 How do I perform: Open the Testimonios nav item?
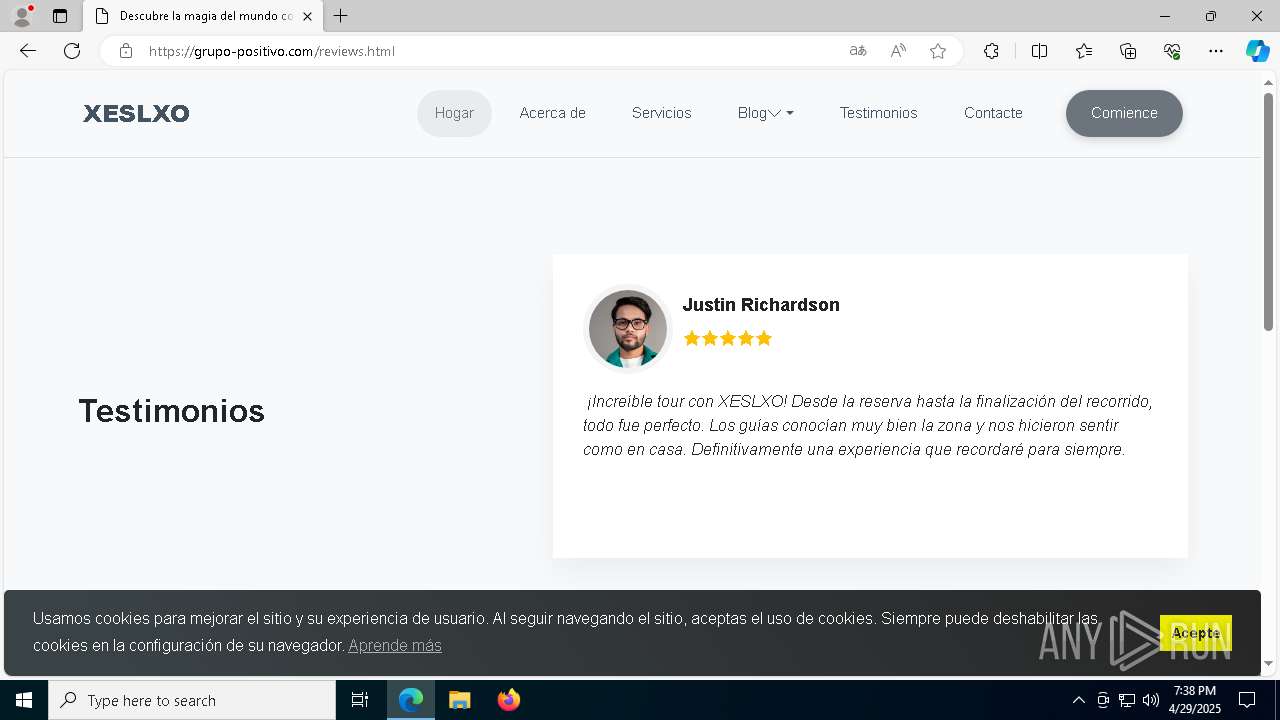(x=878, y=113)
